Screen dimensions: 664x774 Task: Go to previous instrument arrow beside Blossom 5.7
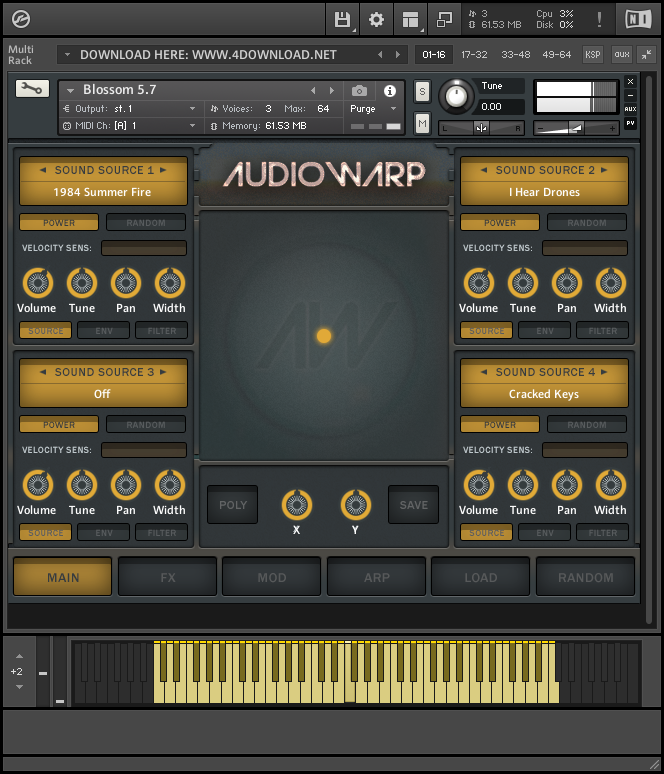(313, 91)
